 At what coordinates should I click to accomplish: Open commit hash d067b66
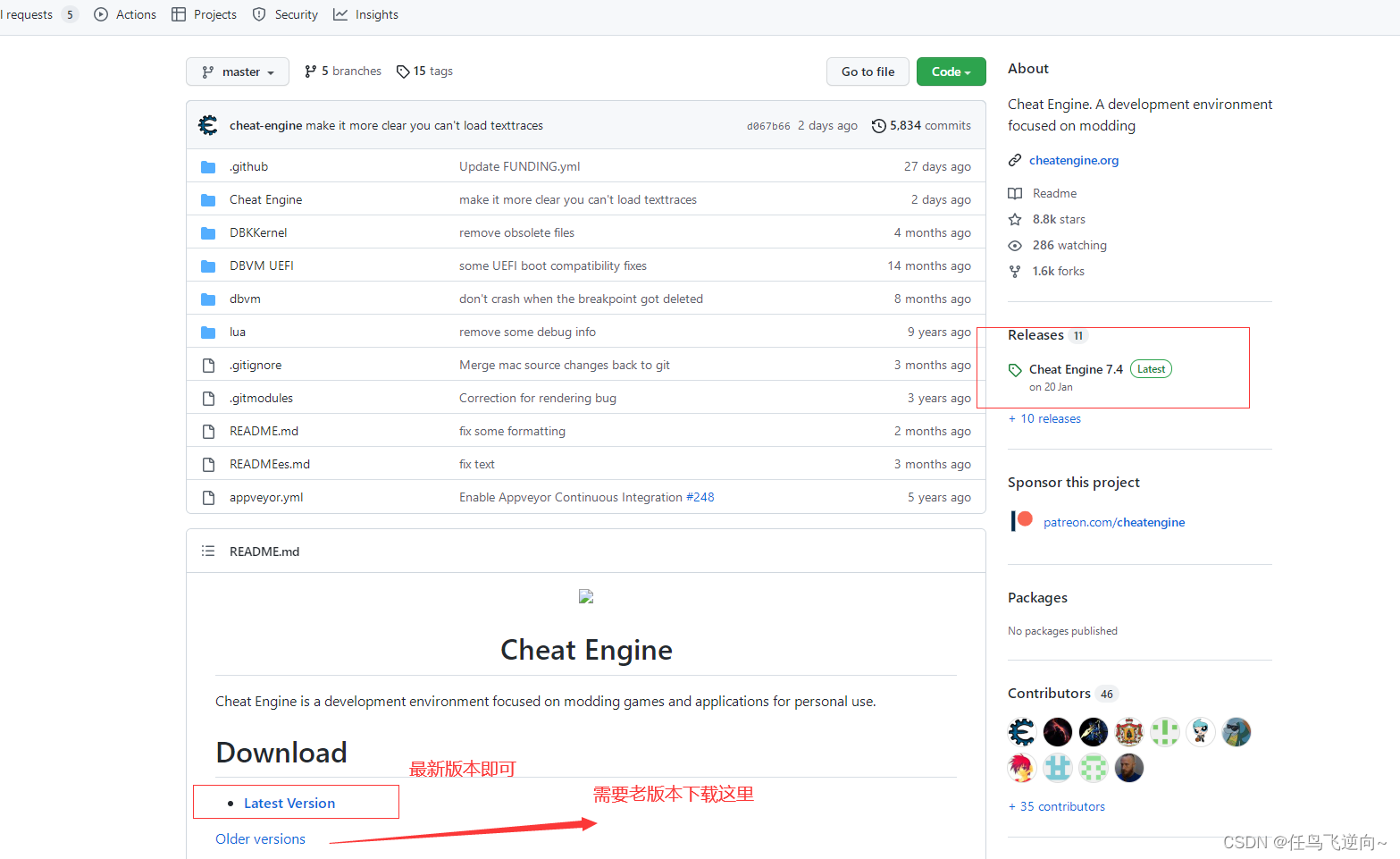click(x=768, y=126)
